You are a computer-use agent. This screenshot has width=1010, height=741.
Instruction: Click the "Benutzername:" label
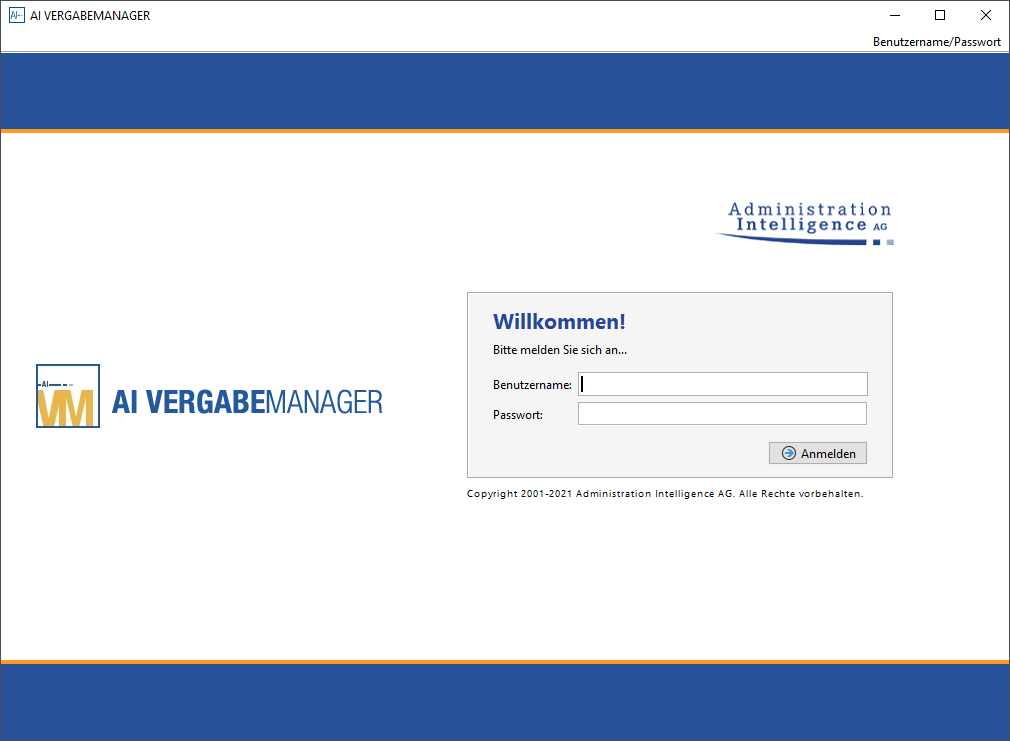(x=532, y=385)
